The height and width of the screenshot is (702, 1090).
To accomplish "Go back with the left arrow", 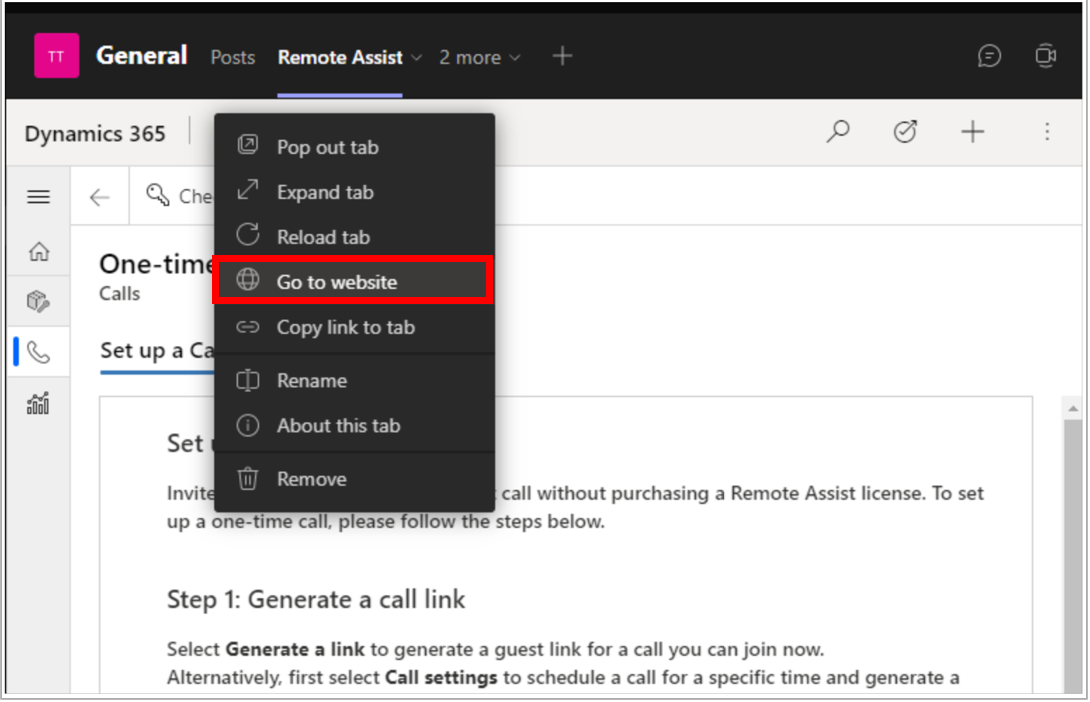I will (x=100, y=197).
